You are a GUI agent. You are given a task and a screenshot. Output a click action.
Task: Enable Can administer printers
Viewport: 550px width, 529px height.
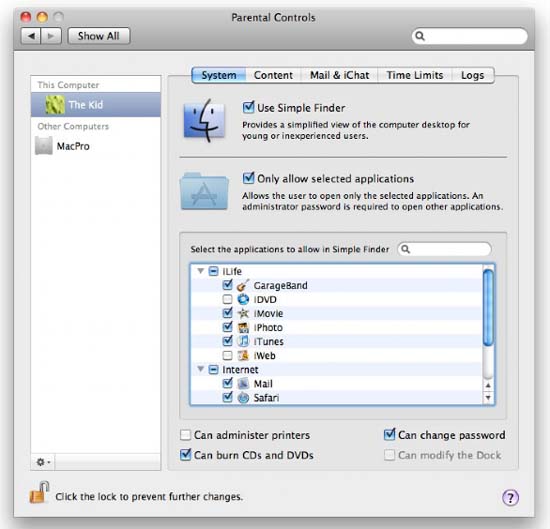pos(185,435)
